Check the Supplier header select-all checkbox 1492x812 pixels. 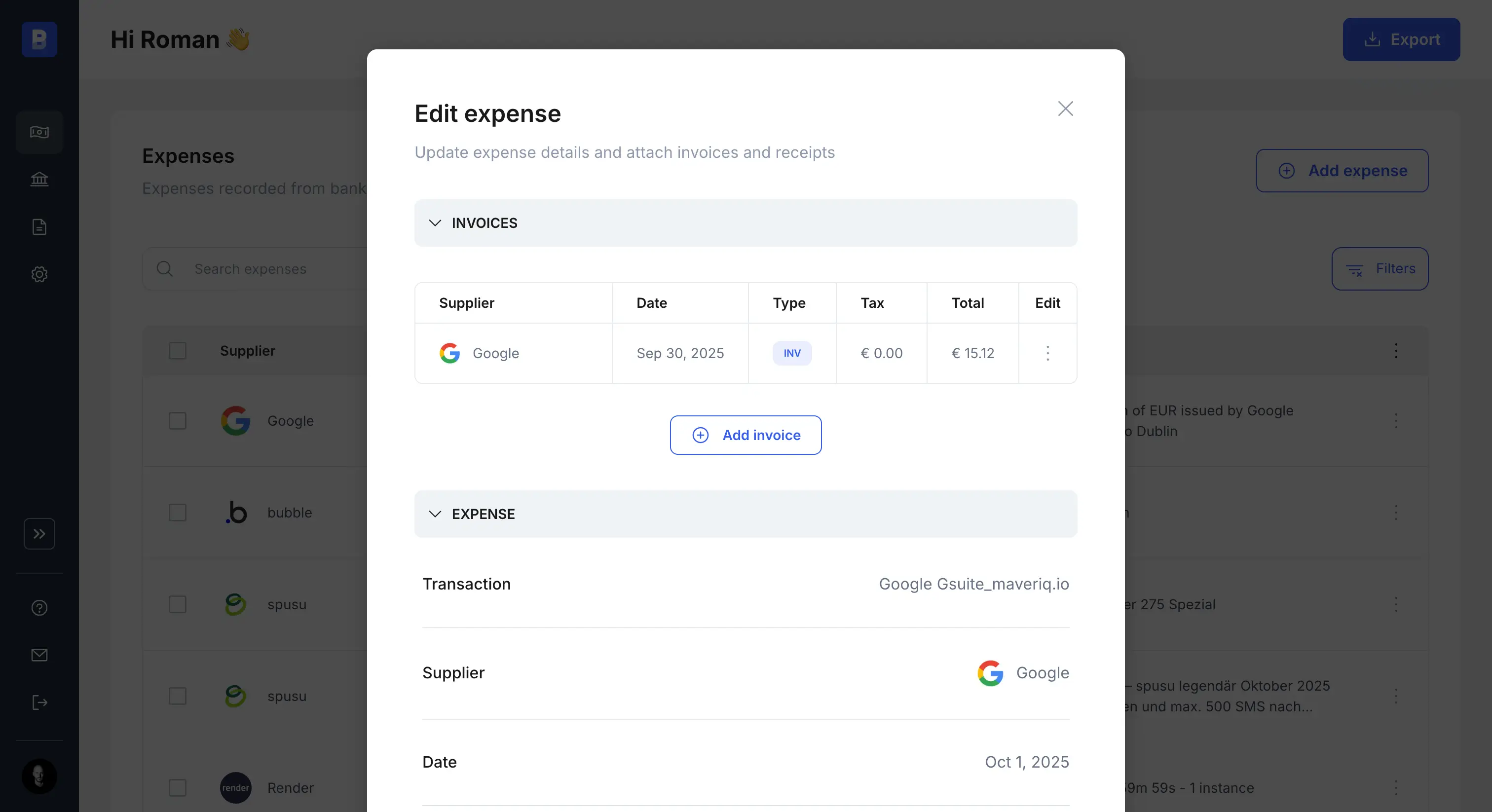(x=177, y=351)
